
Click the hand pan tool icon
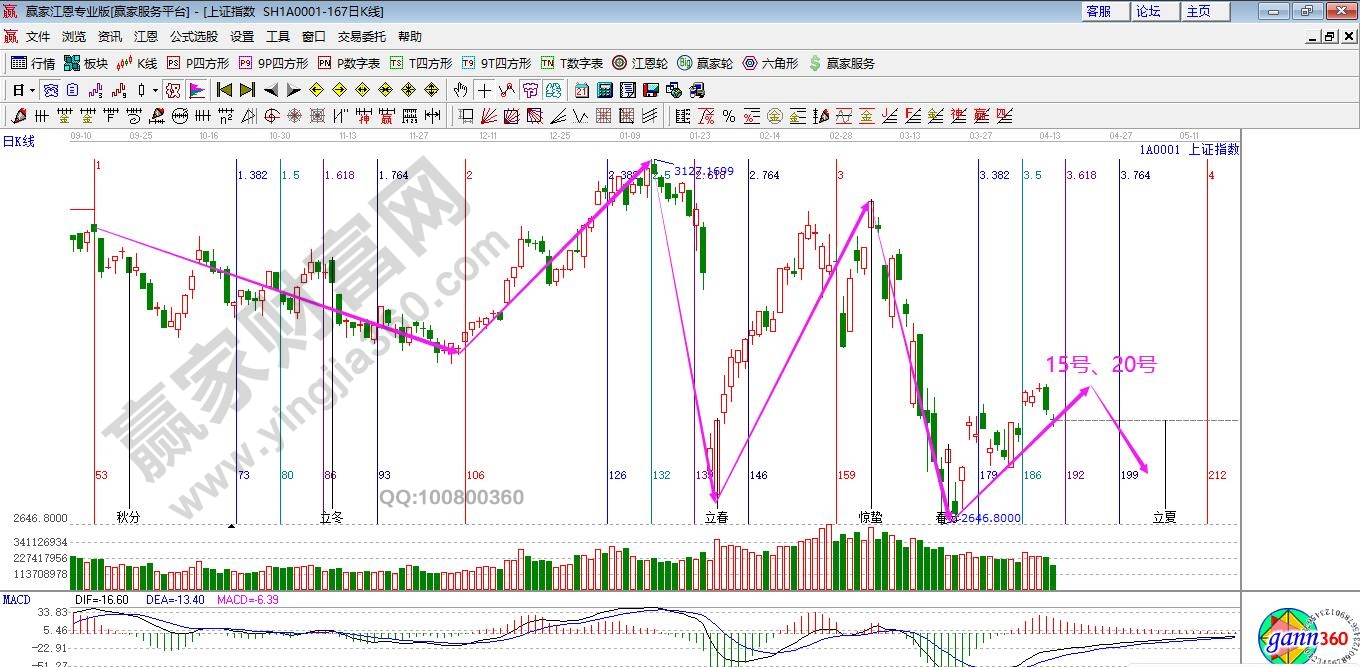pyautogui.click(x=460, y=90)
